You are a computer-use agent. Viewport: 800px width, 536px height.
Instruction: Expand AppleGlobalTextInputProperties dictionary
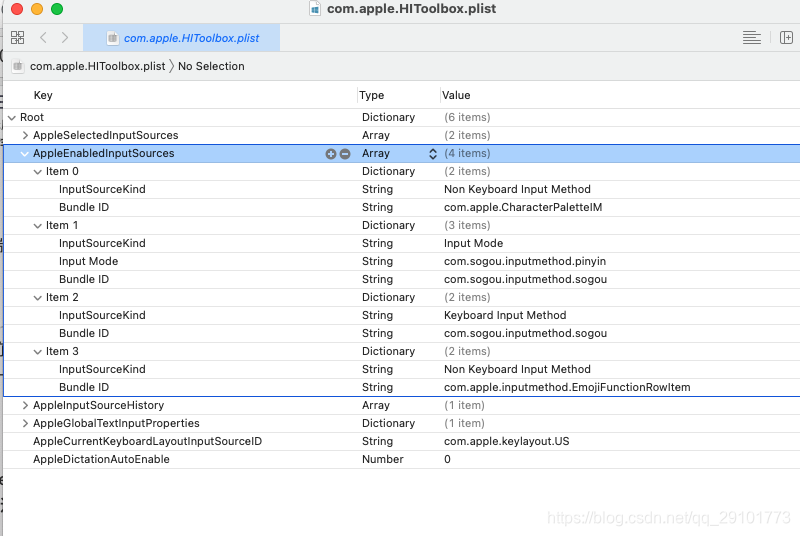(25, 423)
